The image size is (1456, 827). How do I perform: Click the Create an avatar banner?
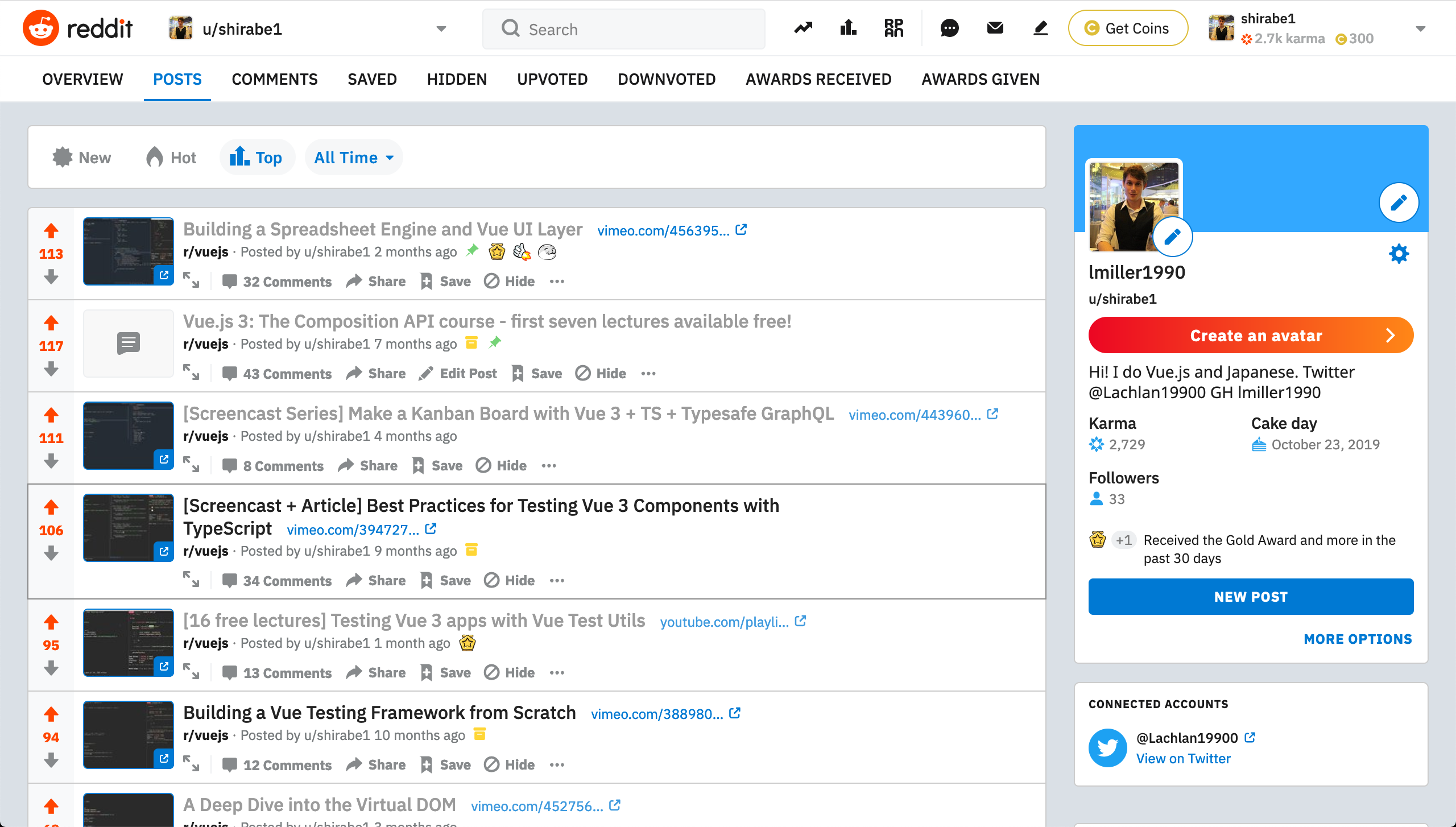(x=1251, y=336)
